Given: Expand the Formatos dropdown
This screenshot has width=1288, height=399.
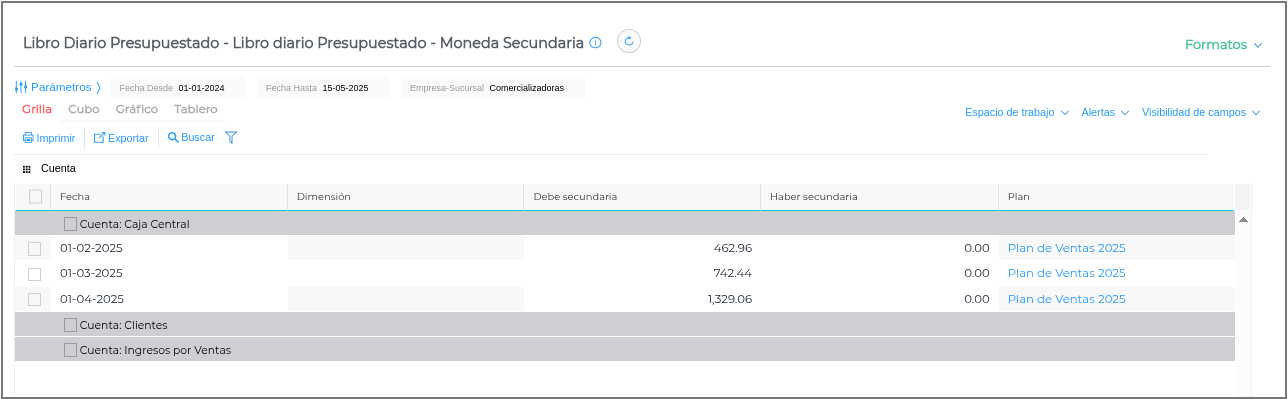Looking at the screenshot, I should tap(1223, 45).
